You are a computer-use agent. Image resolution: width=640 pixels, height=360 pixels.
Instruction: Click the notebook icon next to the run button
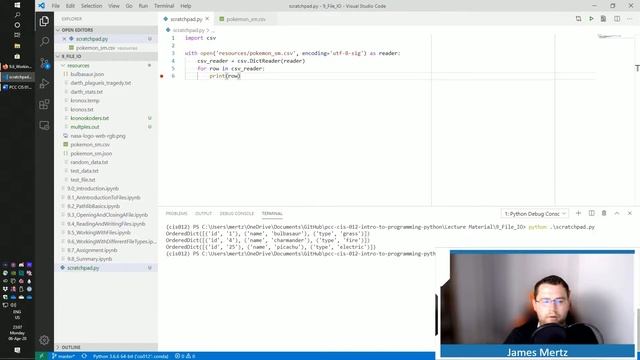(x=603, y=19)
